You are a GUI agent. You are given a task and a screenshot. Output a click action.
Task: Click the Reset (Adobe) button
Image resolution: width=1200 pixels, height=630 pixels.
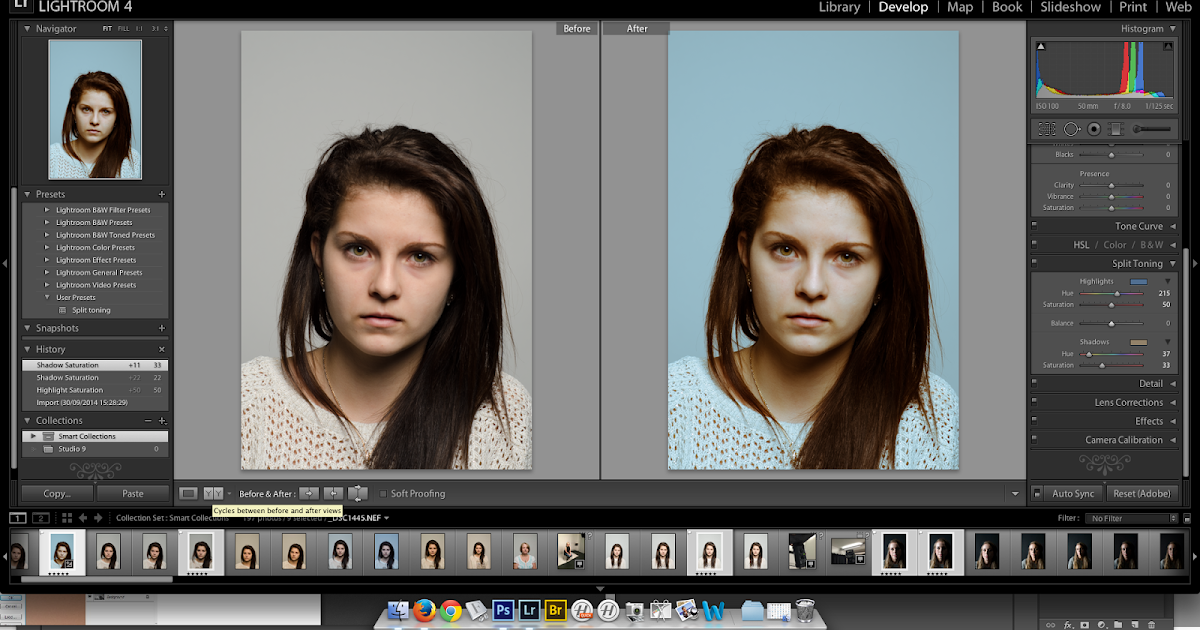point(1143,493)
